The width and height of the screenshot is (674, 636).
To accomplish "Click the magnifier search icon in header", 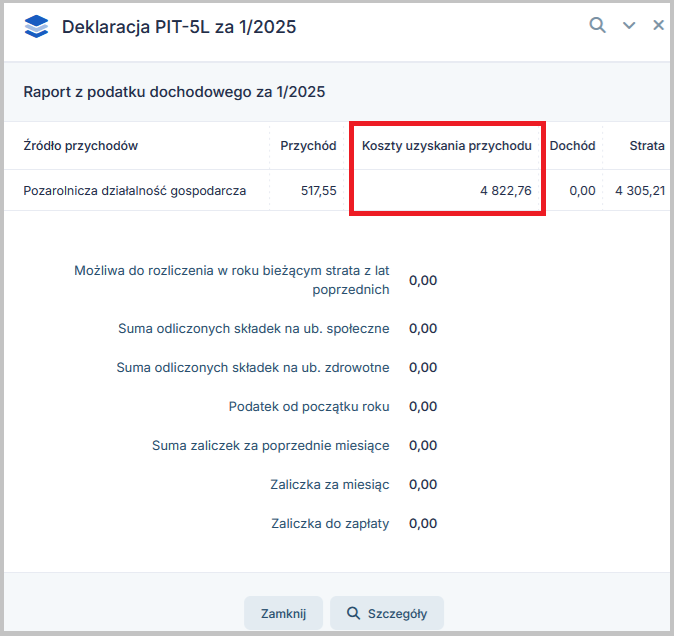I will [597, 25].
